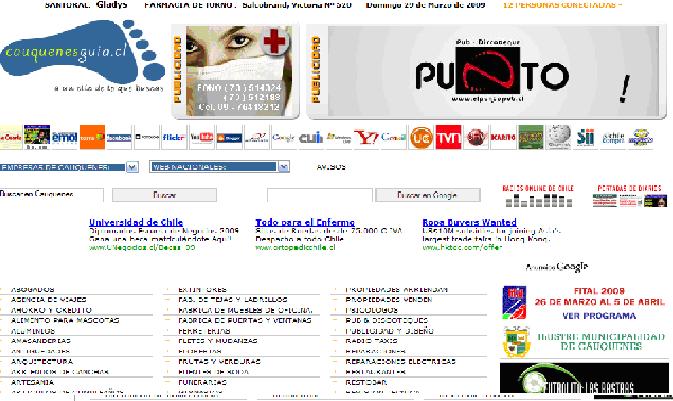Open the Abogados category
This screenshot has height=401, width=673.
point(33,290)
